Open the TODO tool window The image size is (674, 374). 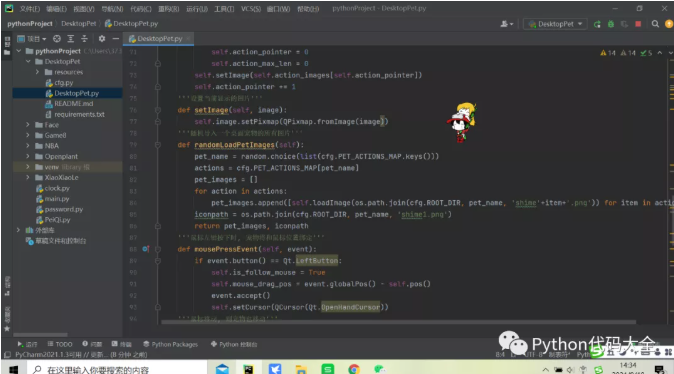(60, 344)
